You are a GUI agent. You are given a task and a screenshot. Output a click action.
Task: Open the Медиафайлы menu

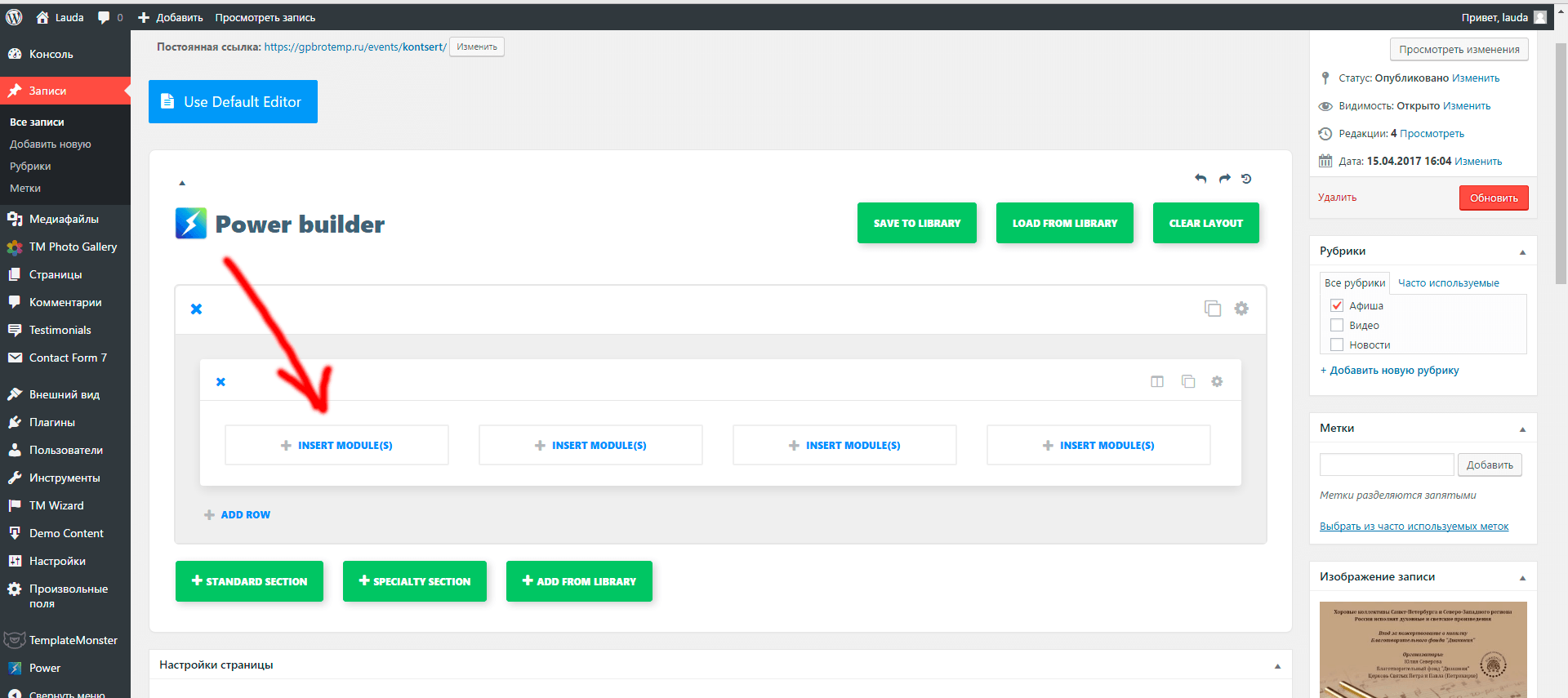65,219
